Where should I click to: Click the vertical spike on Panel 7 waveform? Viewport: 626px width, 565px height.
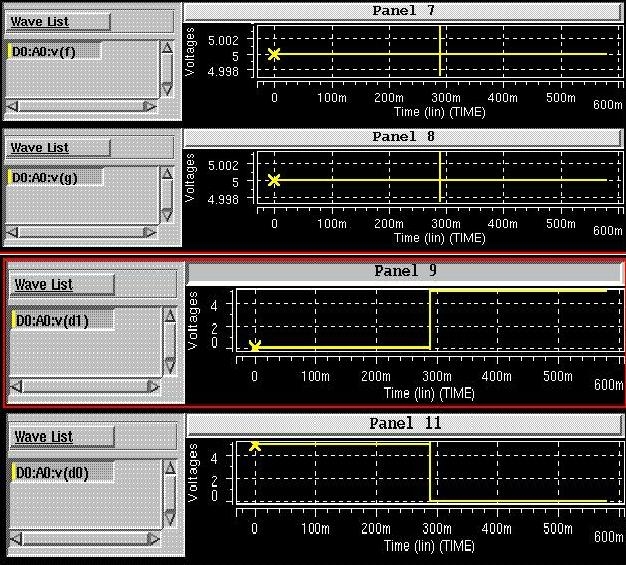point(440,51)
